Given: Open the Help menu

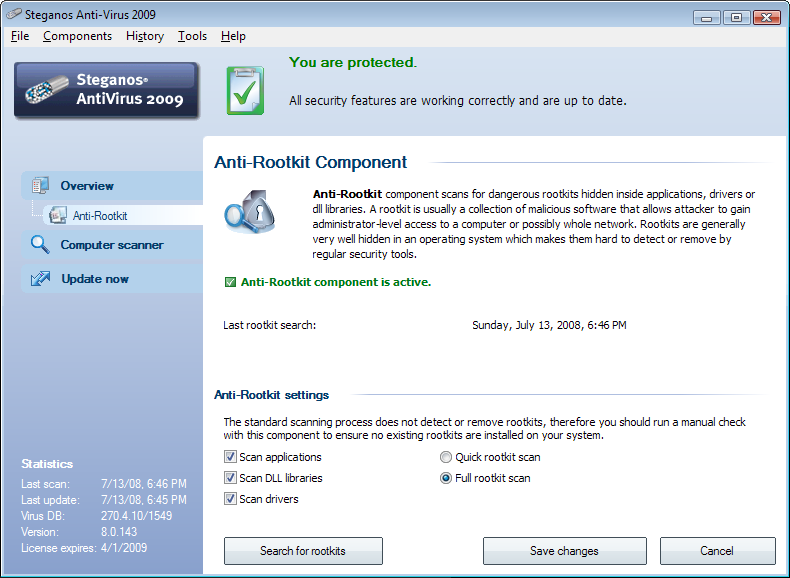Looking at the screenshot, I should click(233, 36).
